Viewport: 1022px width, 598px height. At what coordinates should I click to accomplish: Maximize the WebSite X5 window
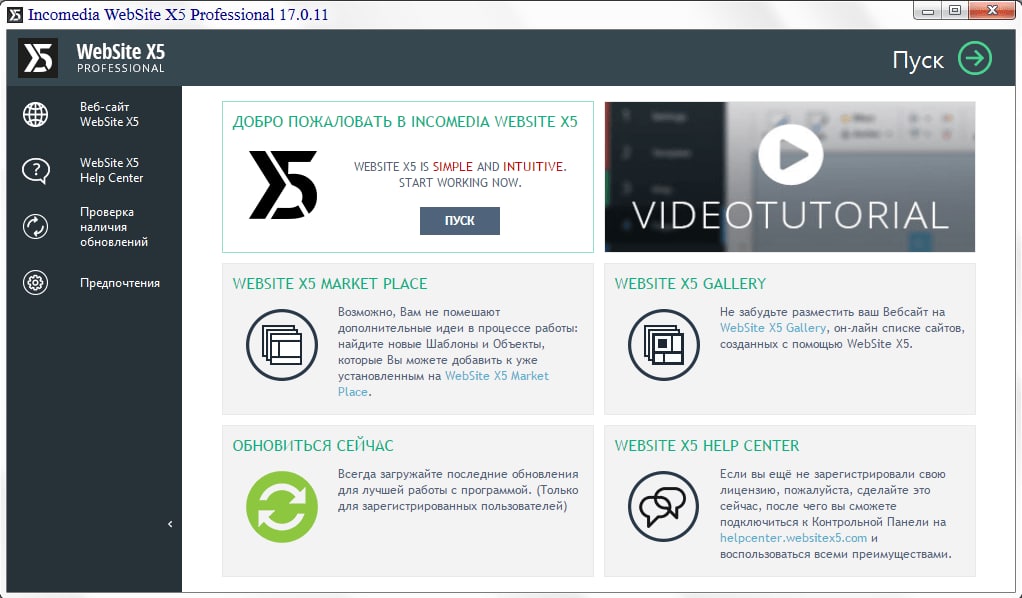click(x=955, y=10)
